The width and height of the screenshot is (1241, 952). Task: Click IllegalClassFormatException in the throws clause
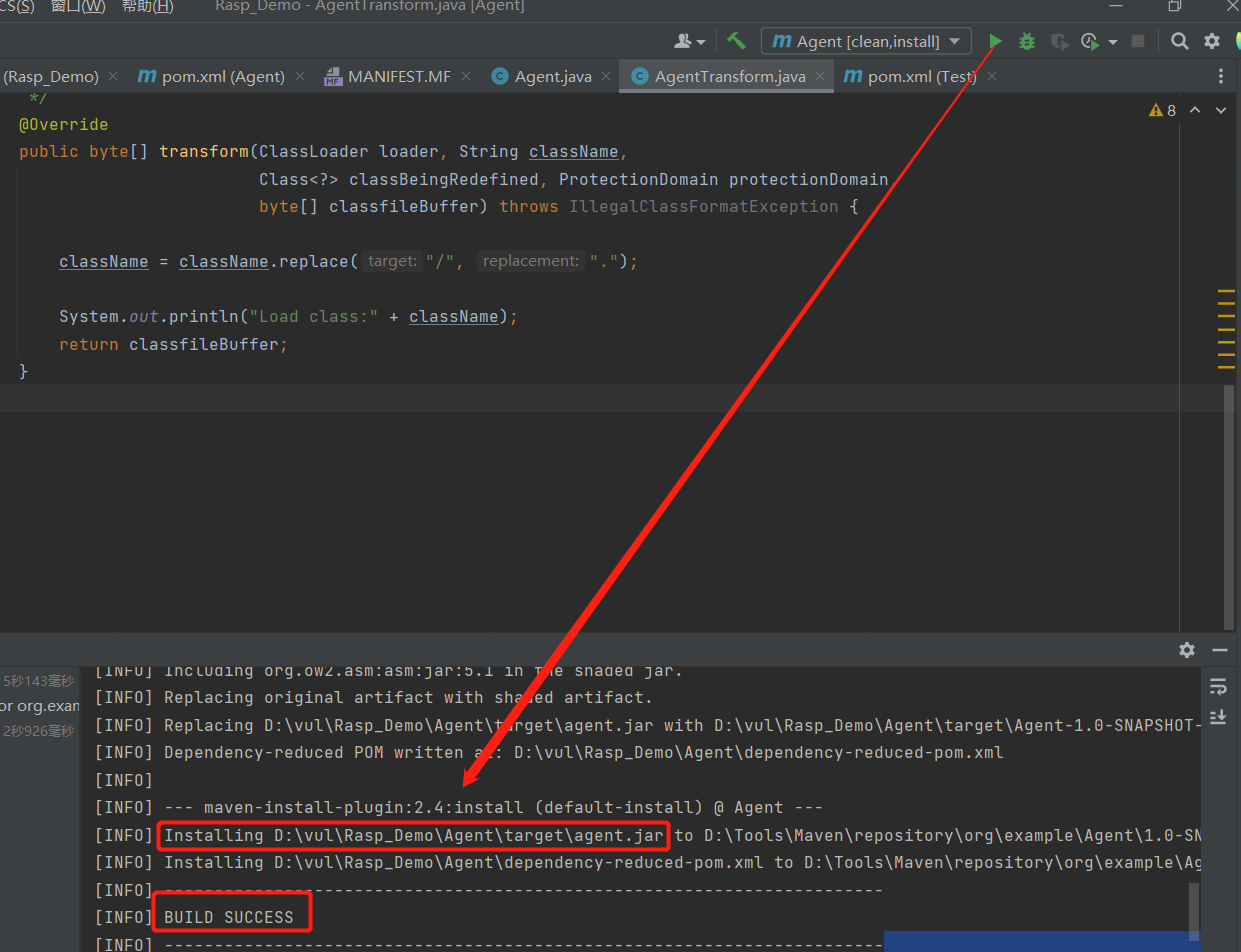click(x=704, y=207)
